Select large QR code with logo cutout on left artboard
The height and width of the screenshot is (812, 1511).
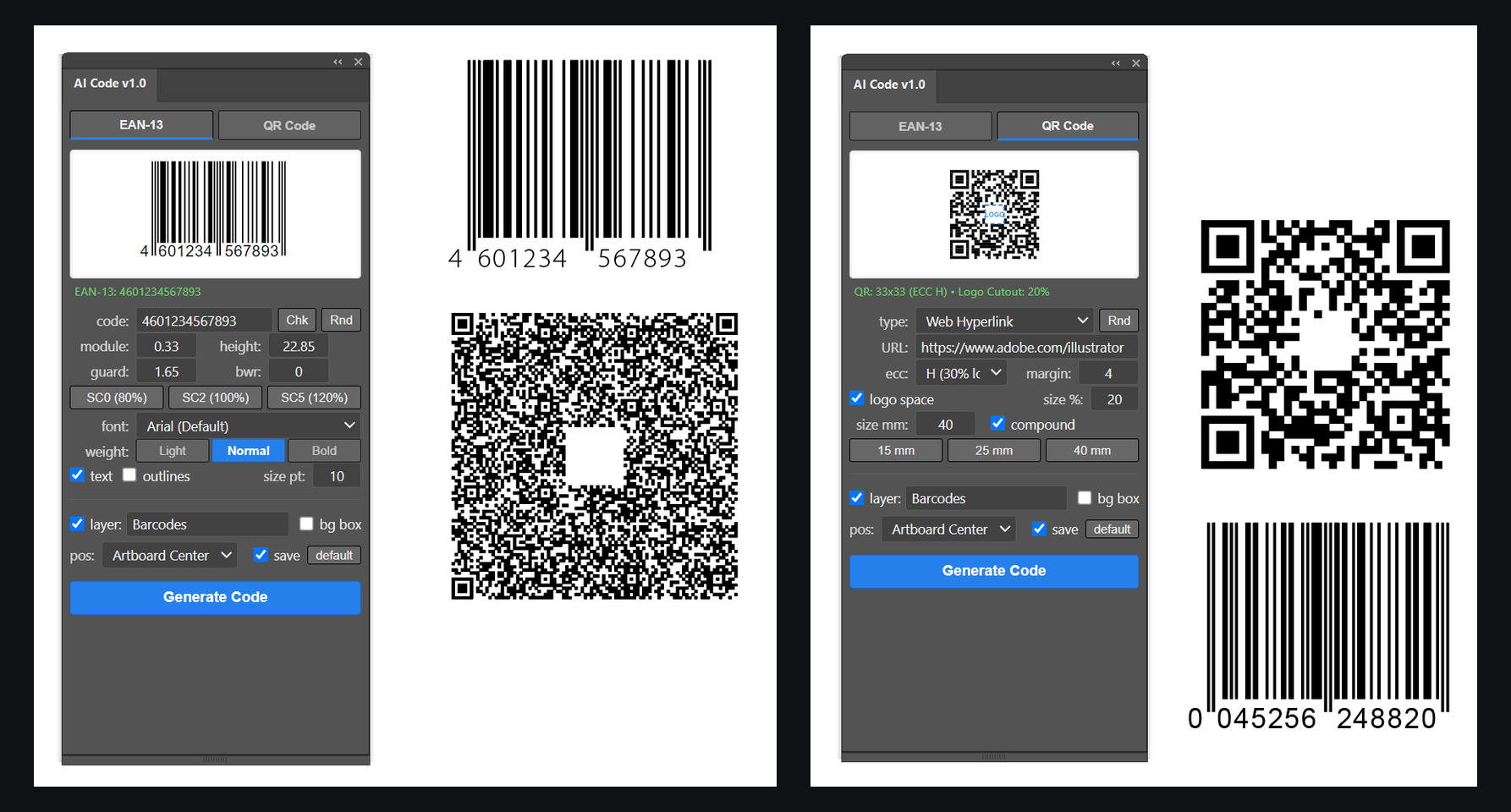[594, 456]
